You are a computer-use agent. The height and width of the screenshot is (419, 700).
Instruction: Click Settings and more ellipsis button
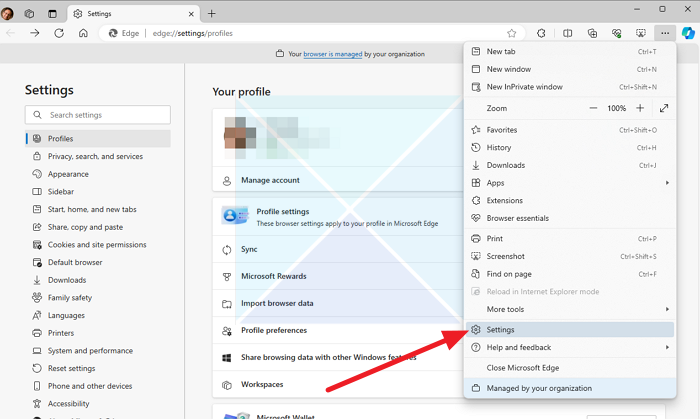[x=665, y=33]
